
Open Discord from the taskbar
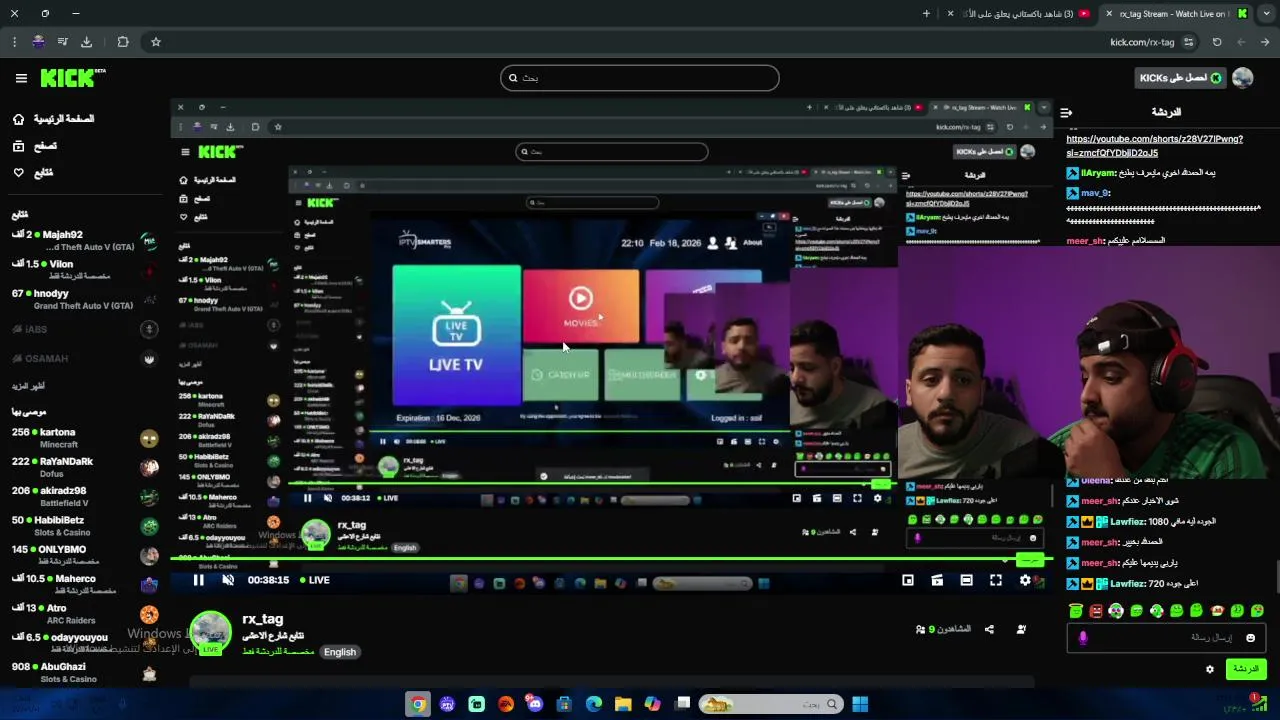point(535,704)
